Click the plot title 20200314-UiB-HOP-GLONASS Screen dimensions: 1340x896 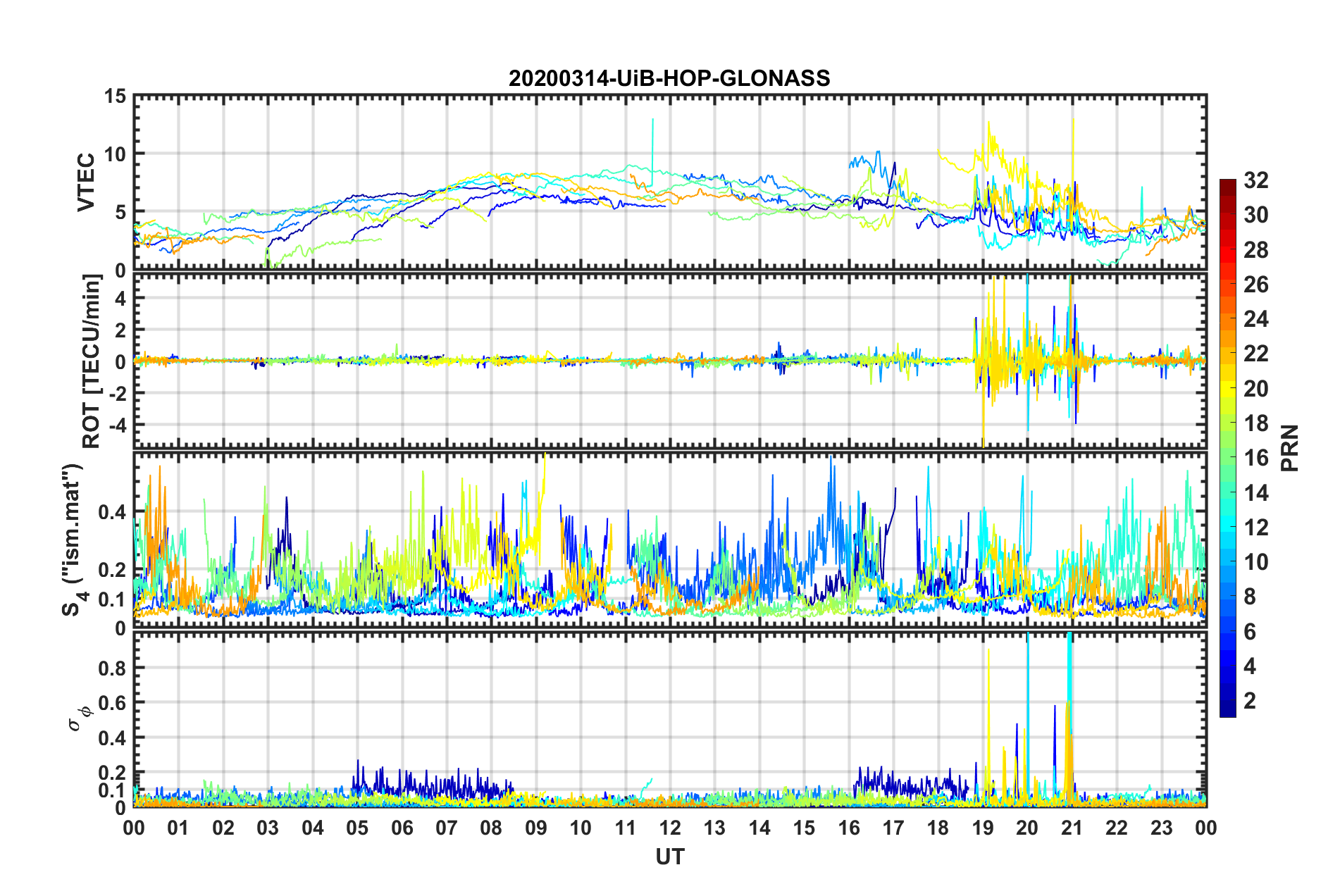pyautogui.click(x=669, y=78)
